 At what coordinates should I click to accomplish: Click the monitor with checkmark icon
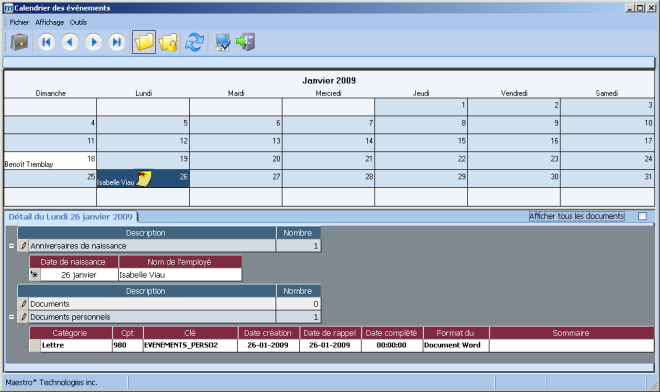(222, 42)
